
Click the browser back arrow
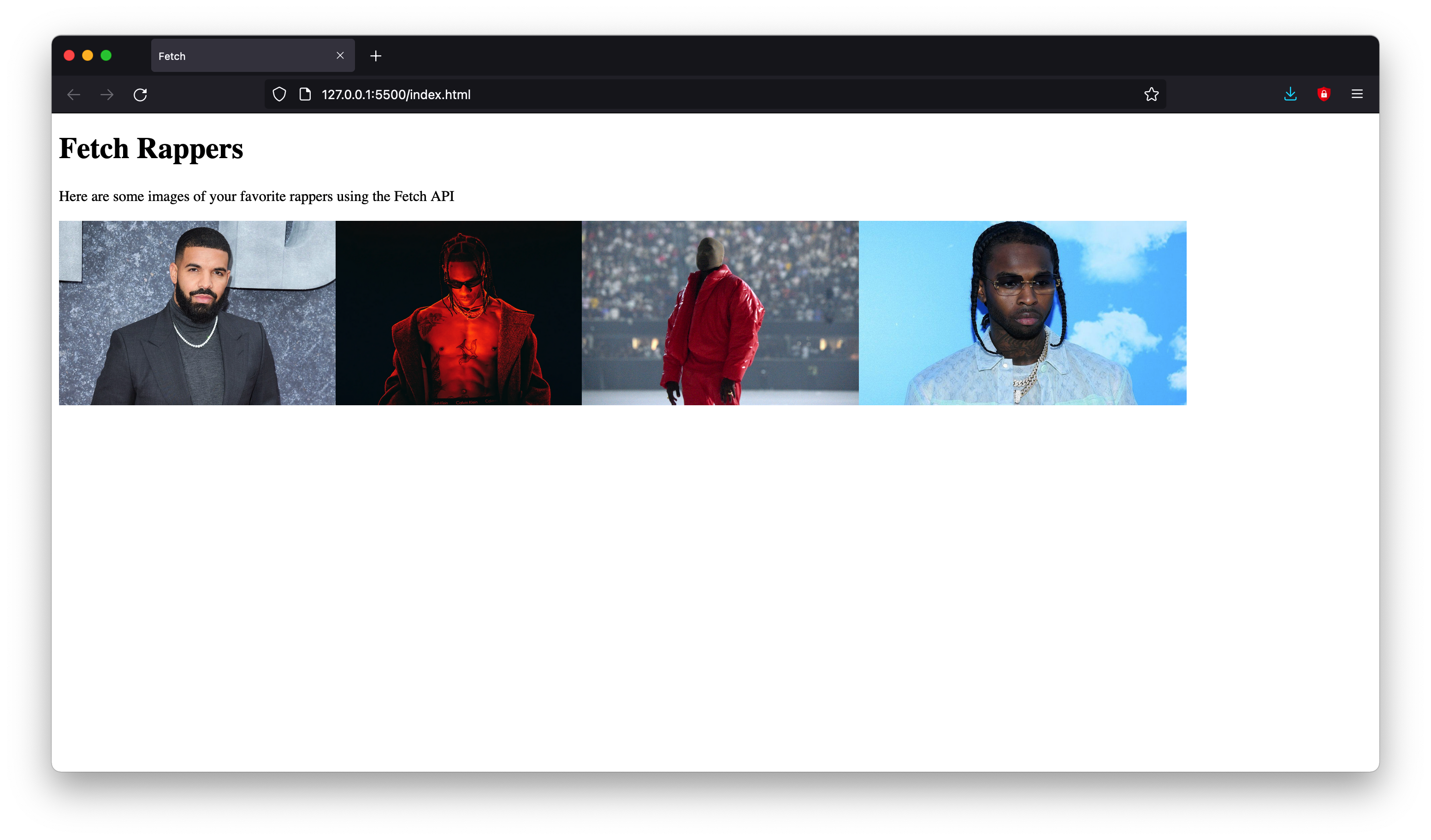[x=74, y=94]
